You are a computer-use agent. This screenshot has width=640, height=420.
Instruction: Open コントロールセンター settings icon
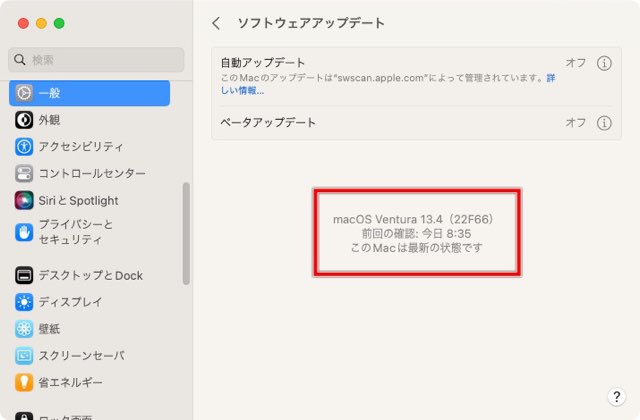[24, 173]
